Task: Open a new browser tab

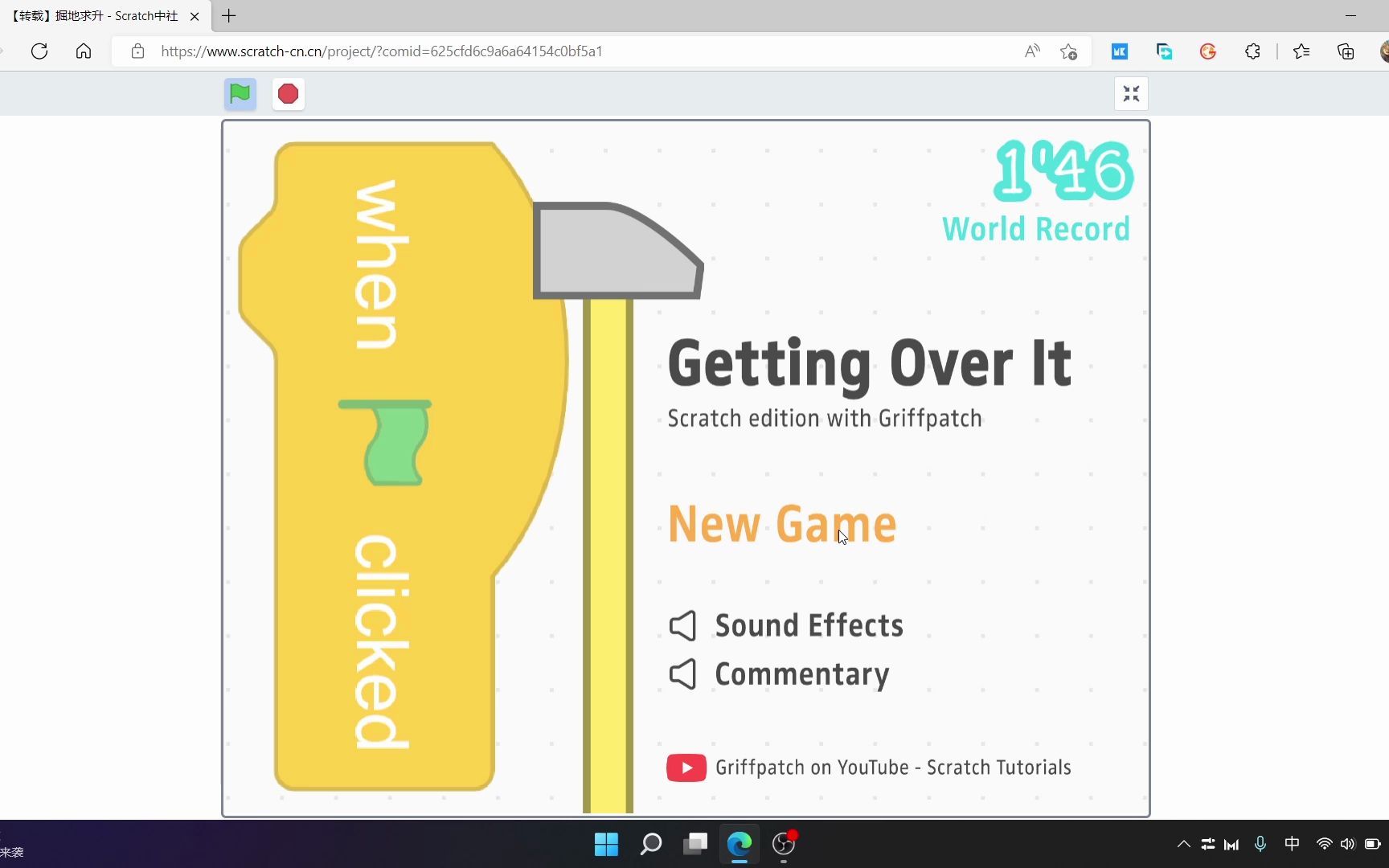Action: [229, 16]
